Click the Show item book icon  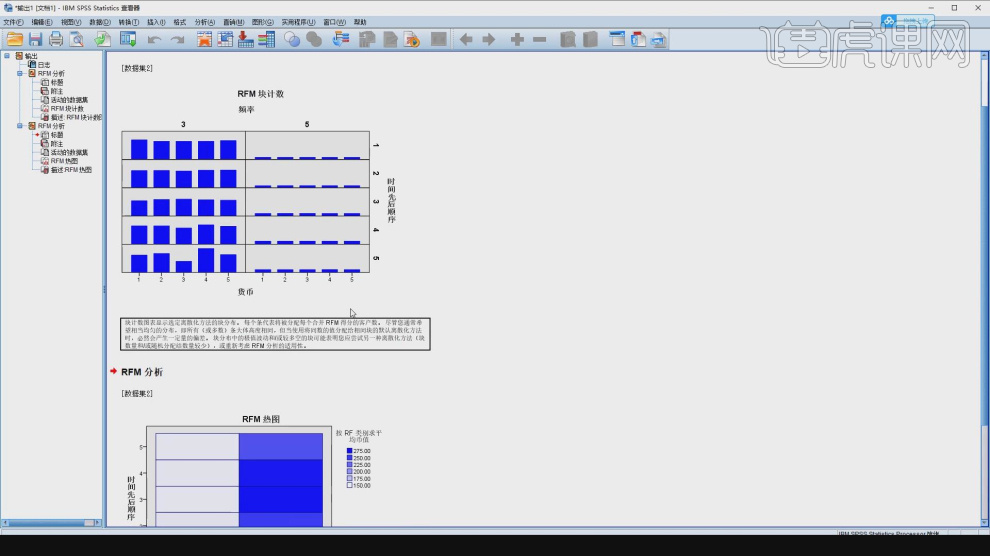[568, 39]
